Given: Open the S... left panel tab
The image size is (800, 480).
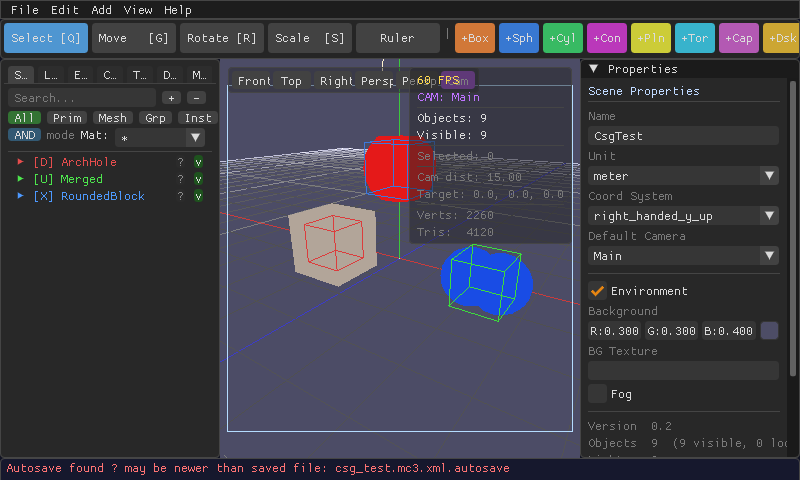Looking at the screenshot, I should 21,75.
